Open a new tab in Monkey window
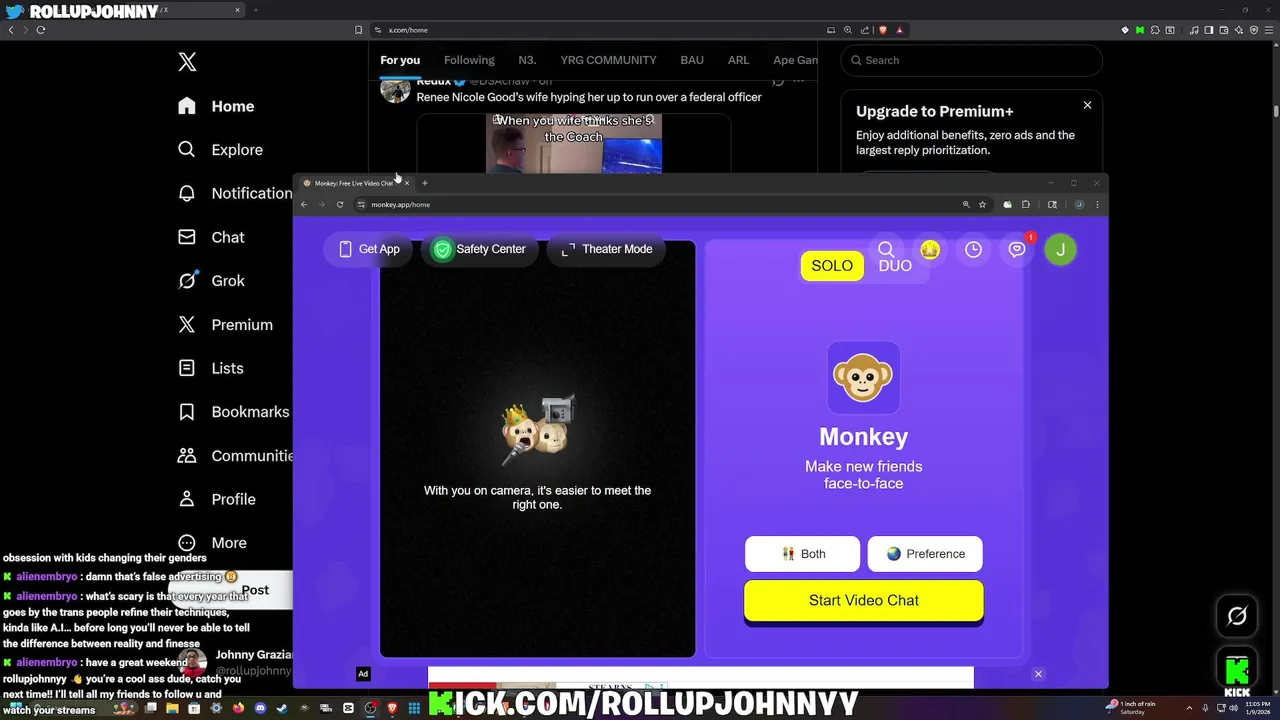1280x720 pixels. click(x=425, y=183)
